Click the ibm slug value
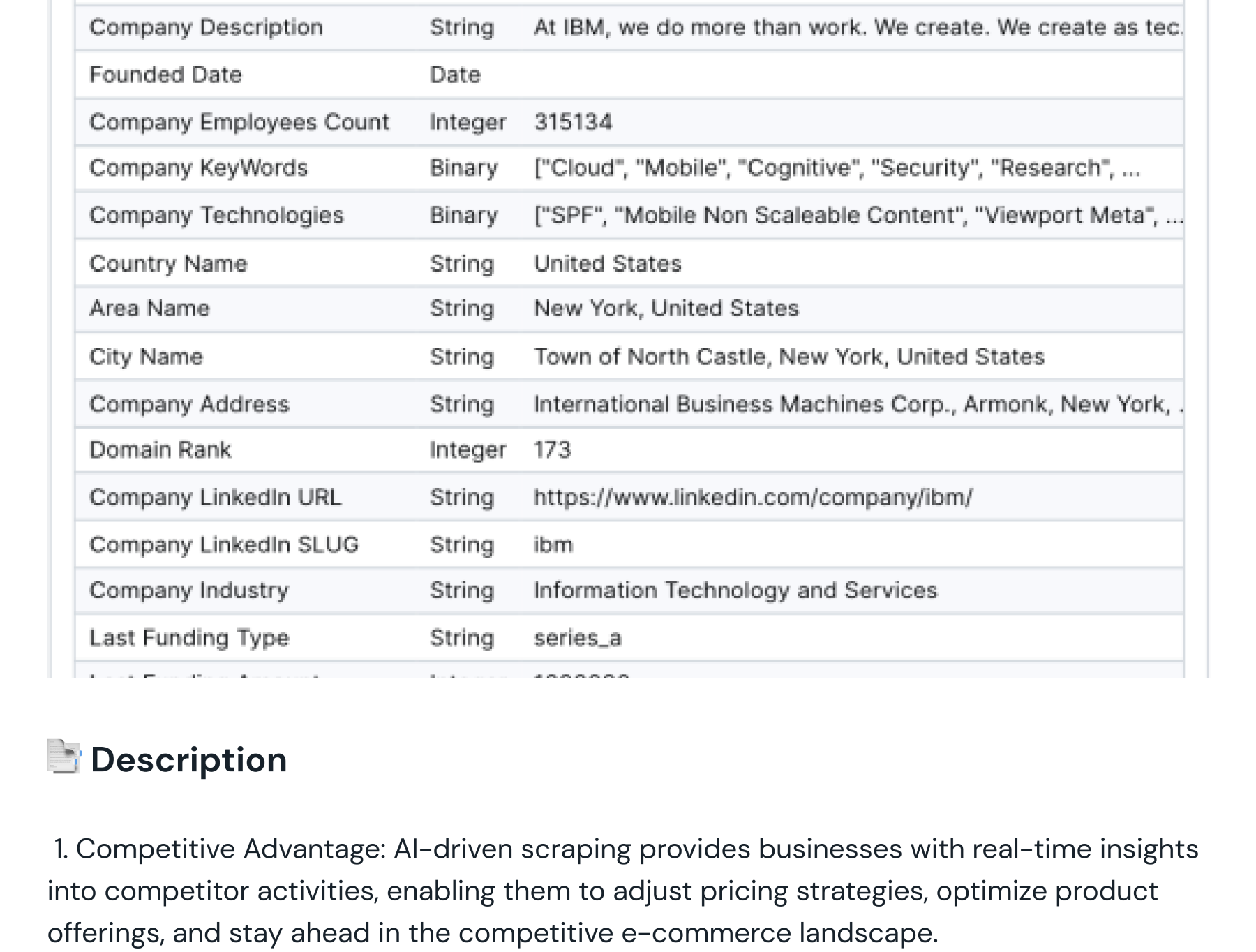The image size is (1256, 952). click(x=553, y=545)
